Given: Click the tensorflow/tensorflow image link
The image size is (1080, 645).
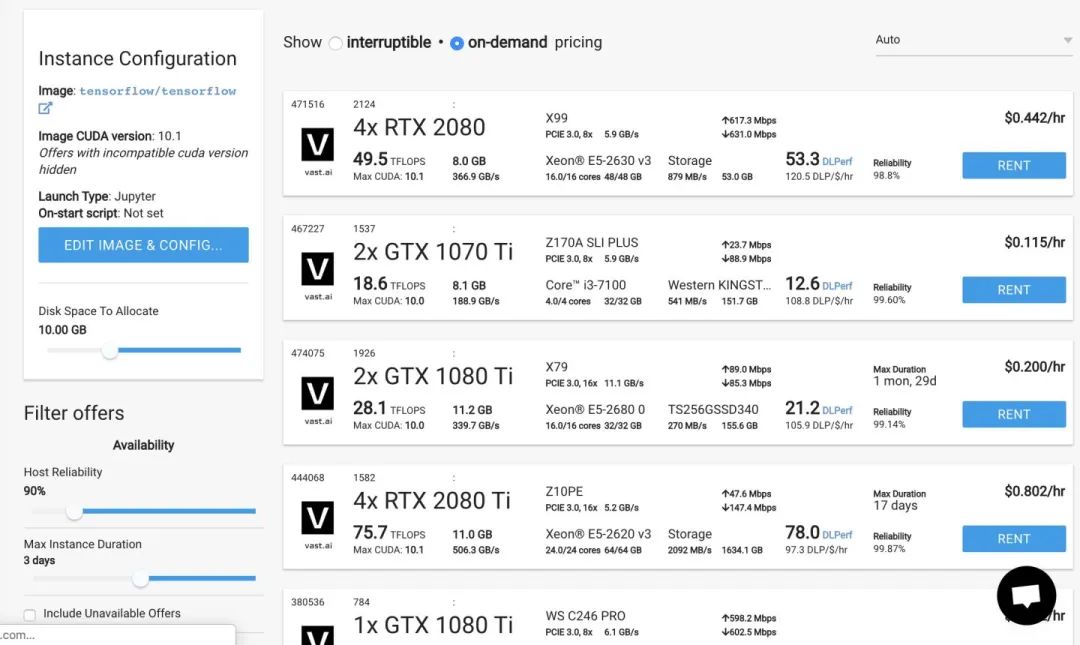Looking at the screenshot, I should coord(158,91).
